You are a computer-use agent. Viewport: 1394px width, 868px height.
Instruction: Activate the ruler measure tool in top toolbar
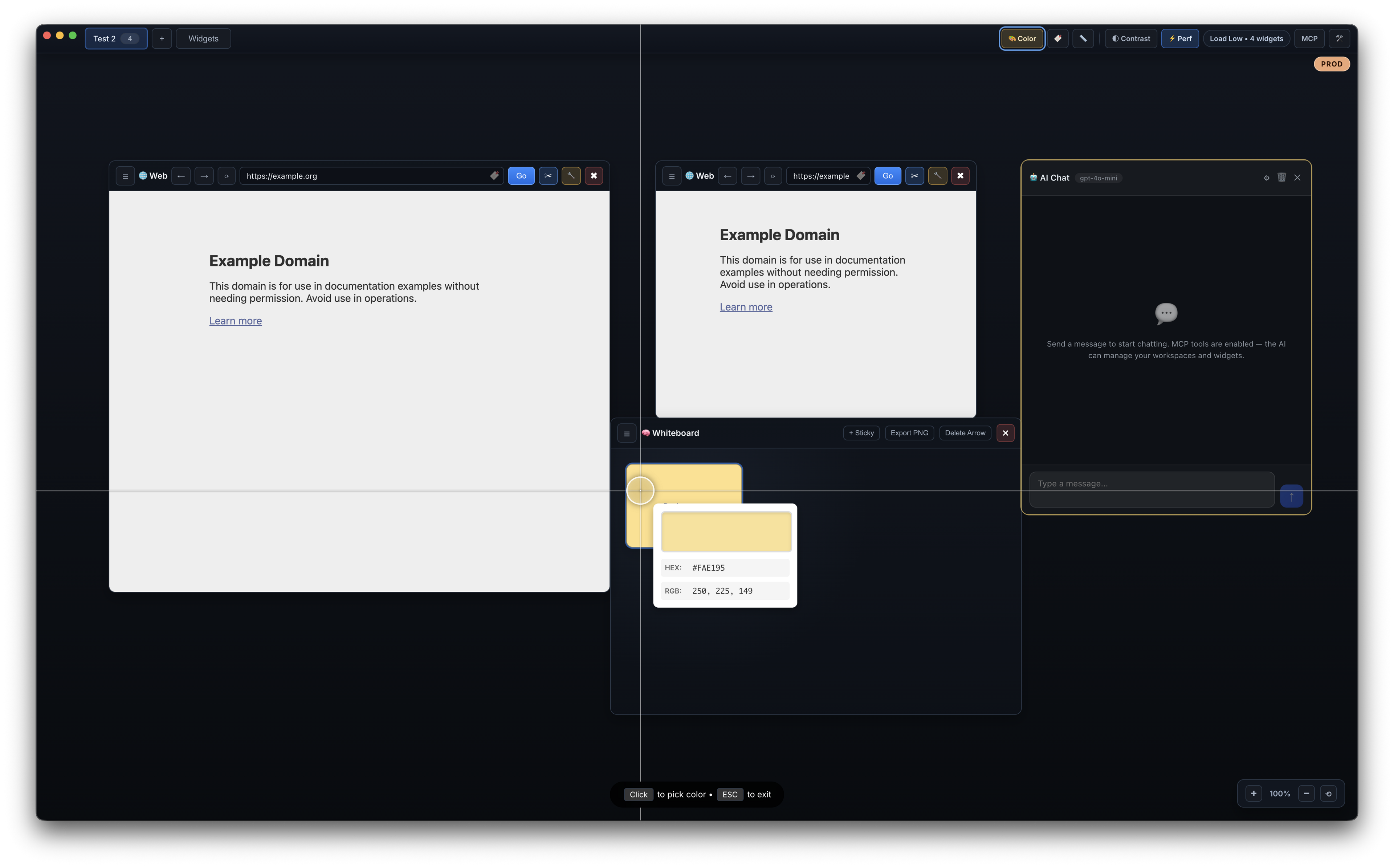(x=1083, y=38)
